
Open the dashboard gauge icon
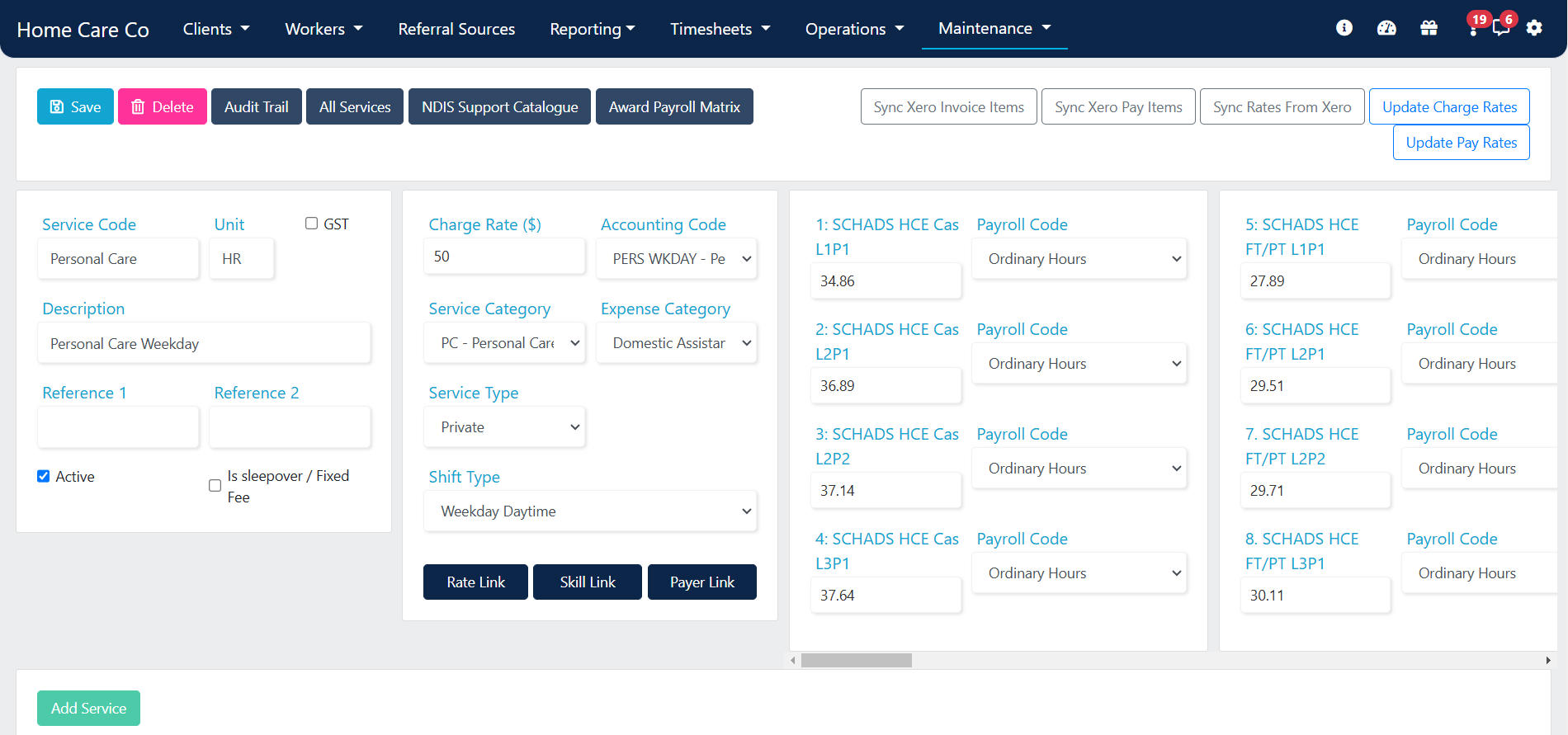tap(1386, 28)
